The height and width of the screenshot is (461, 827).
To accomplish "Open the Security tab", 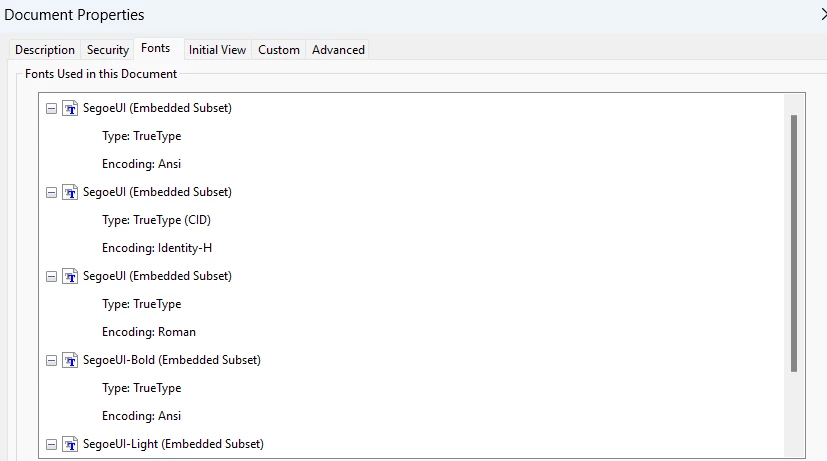I will point(108,50).
